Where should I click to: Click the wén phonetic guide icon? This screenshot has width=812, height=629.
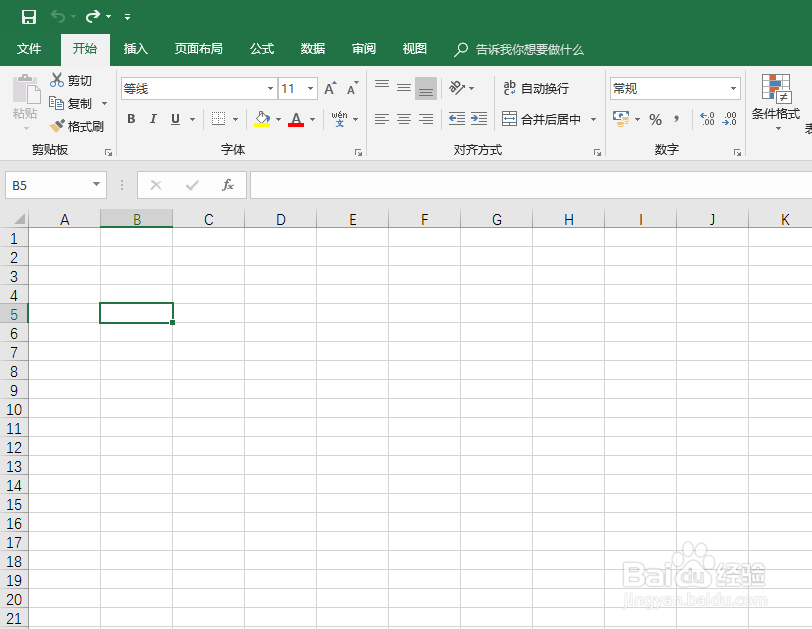(x=339, y=119)
